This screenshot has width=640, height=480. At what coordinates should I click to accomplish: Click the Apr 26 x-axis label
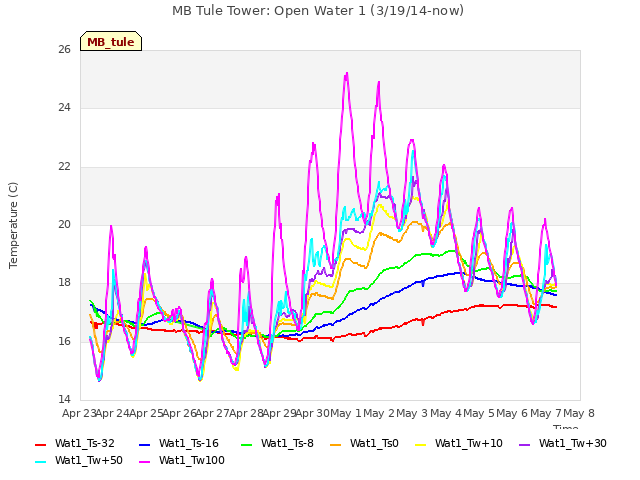pyautogui.click(x=180, y=413)
